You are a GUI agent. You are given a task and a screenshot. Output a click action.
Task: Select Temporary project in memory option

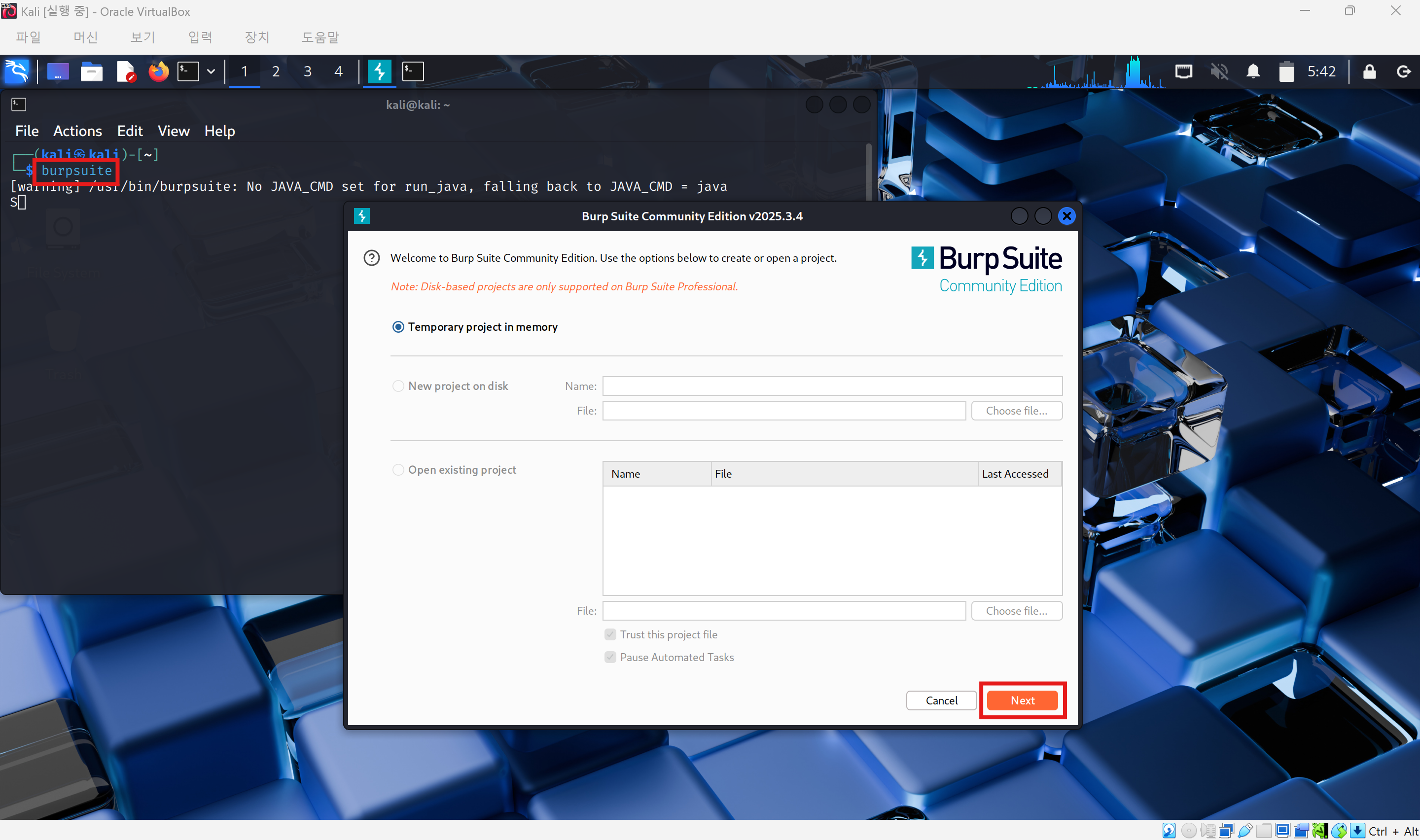(398, 327)
